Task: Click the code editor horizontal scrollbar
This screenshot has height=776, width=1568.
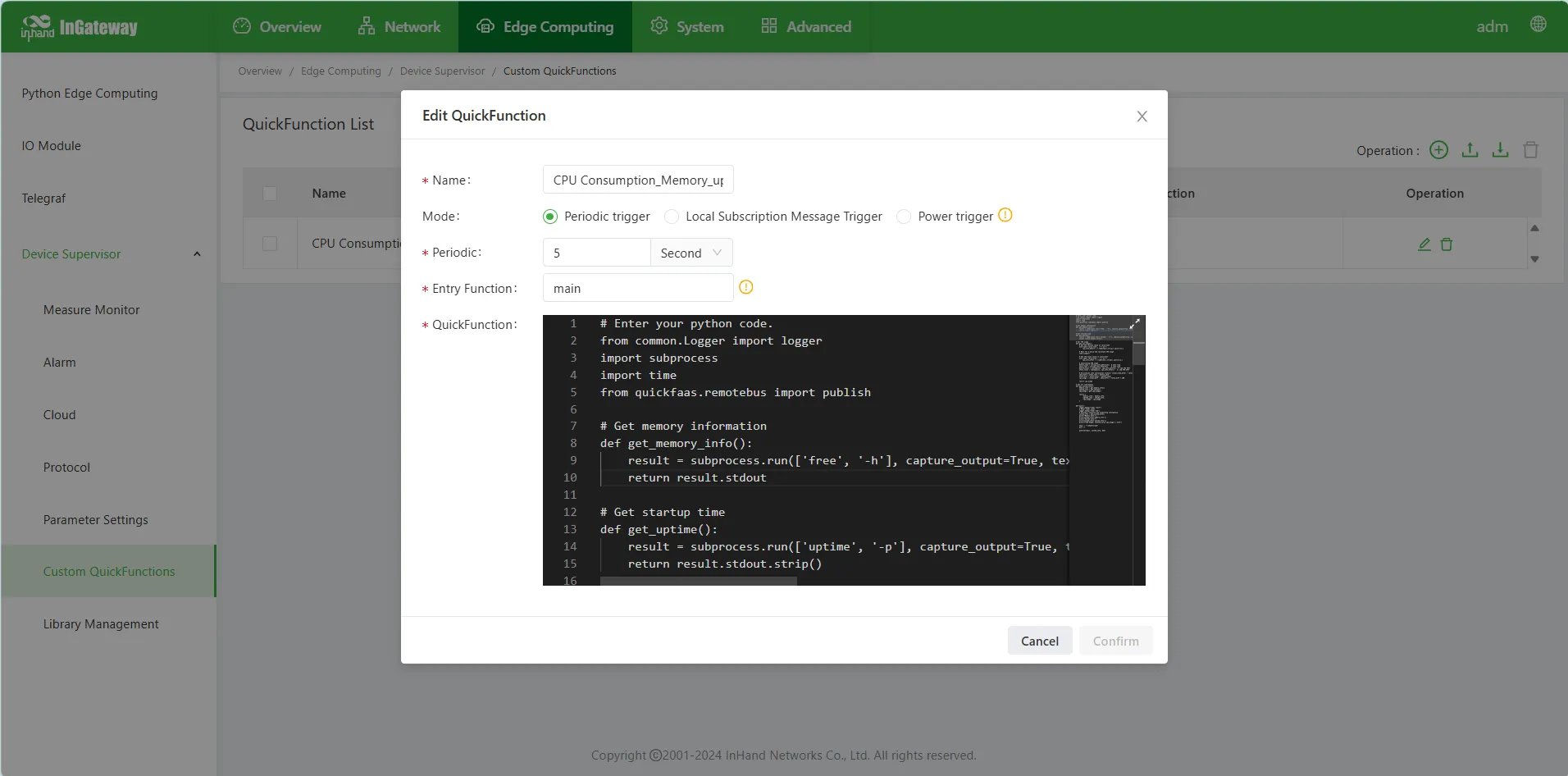Action: (x=698, y=581)
